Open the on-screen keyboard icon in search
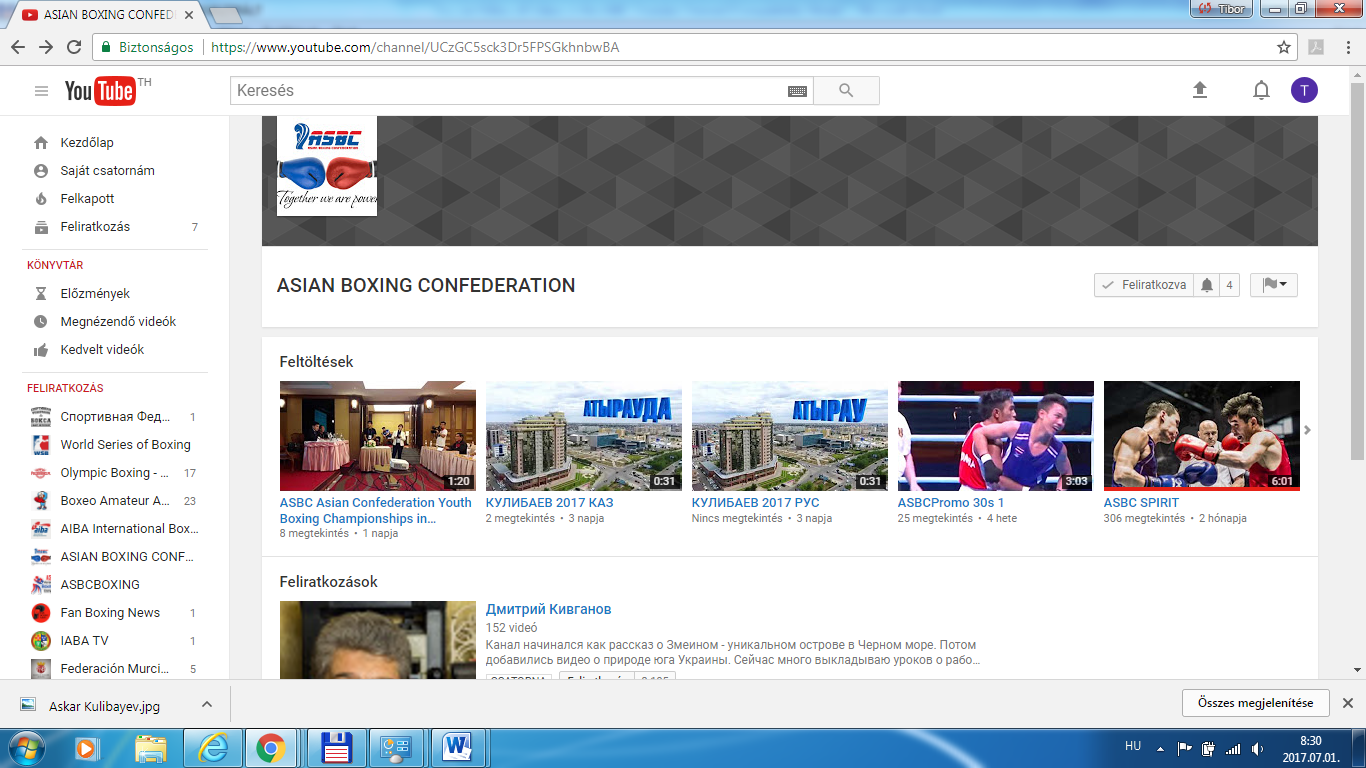Screen dimensions: 1366x768 pos(797,91)
